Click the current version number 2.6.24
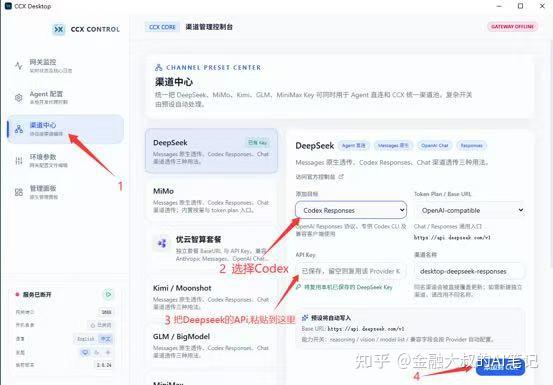The width and height of the screenshot is (553, 385). point(104,365)
